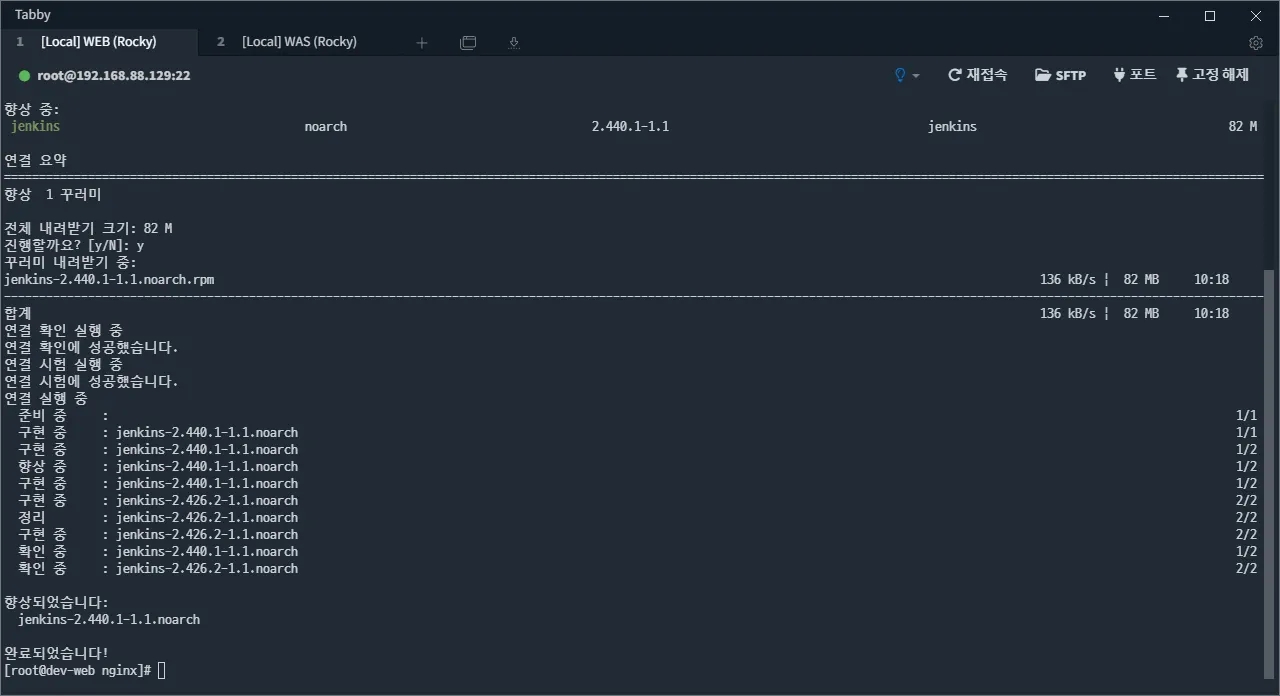Open a new terminal tab with plus icon
1280x696 pixels.
(422, 43)
